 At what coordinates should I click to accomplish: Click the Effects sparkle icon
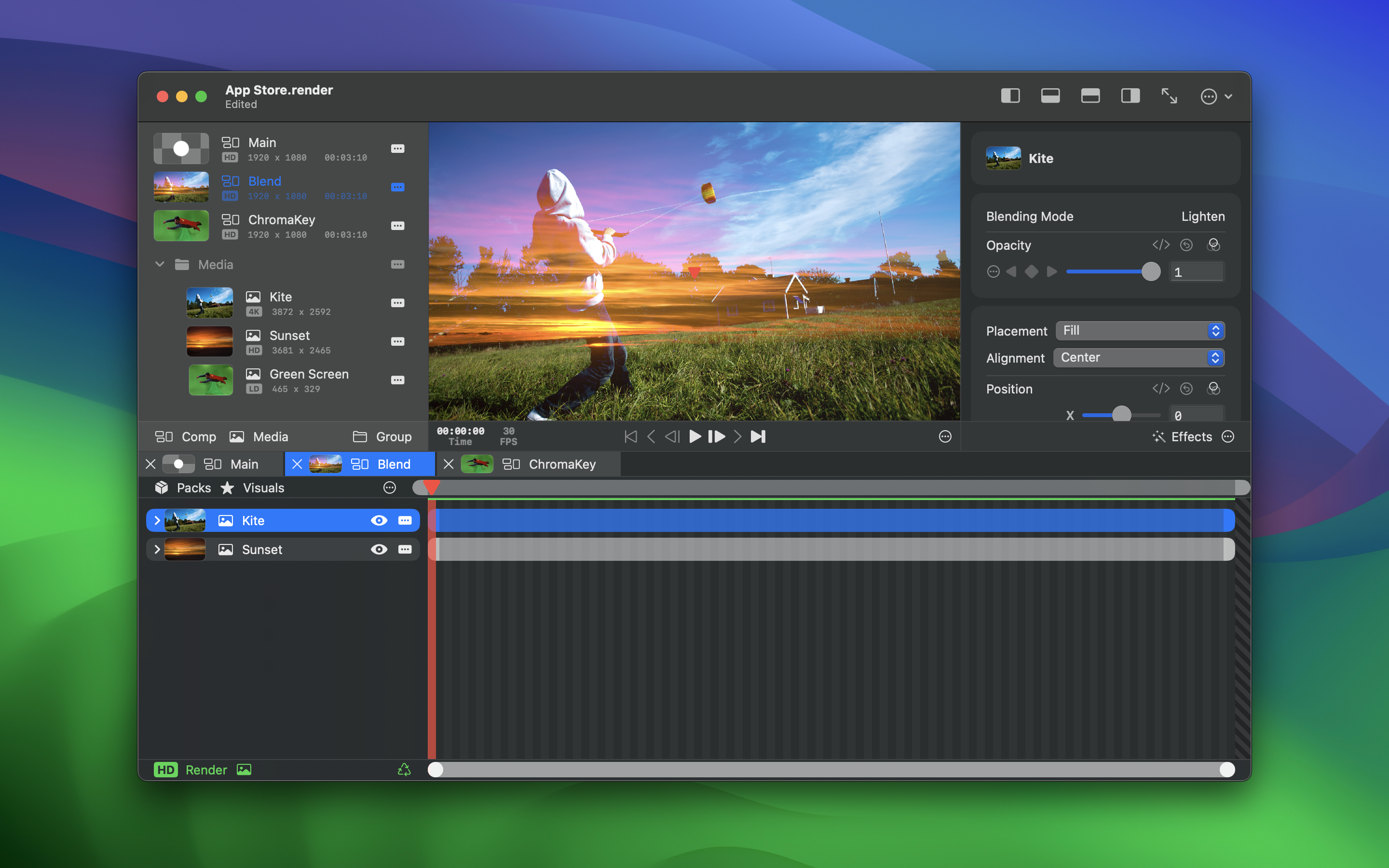point(1159,437)
